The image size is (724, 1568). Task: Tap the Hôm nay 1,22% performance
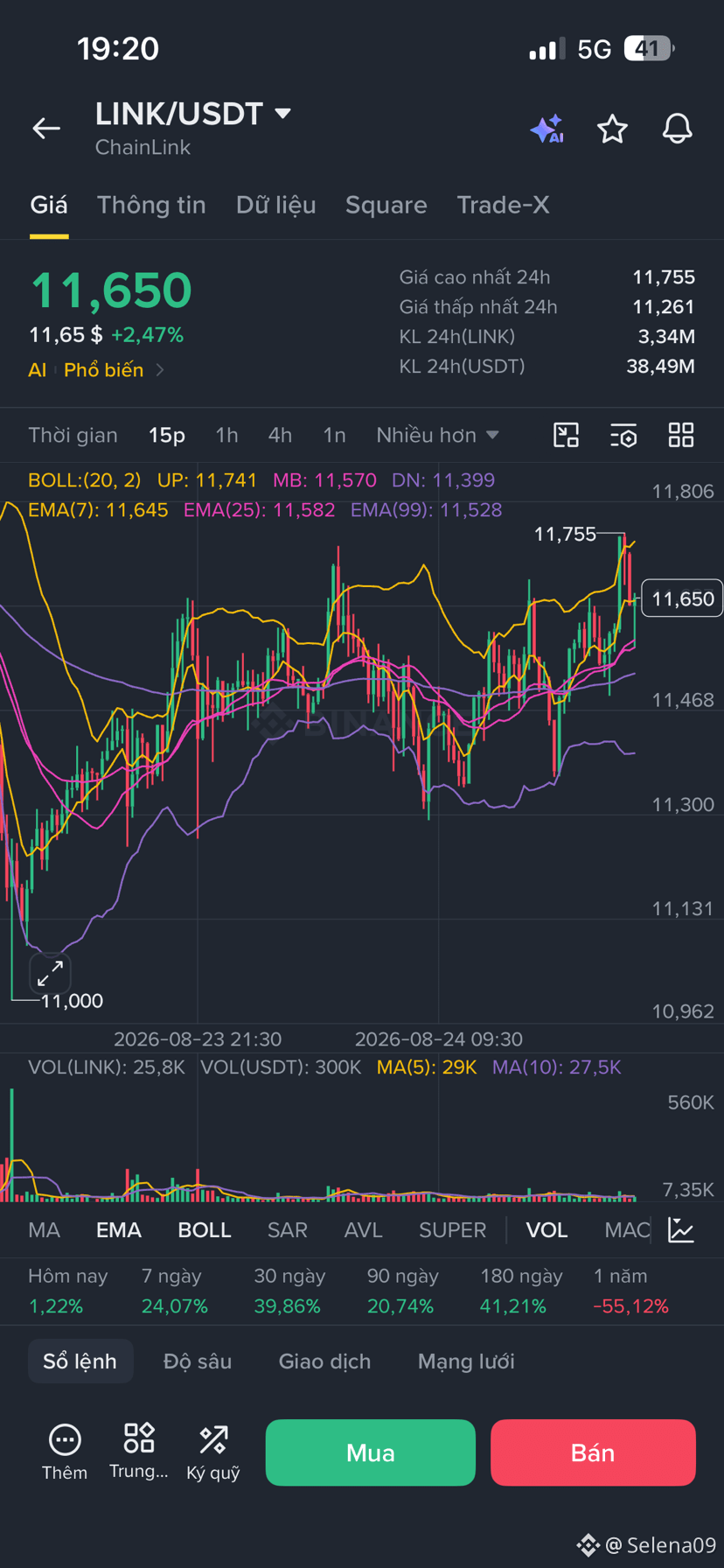click(x=67, y=1291)
